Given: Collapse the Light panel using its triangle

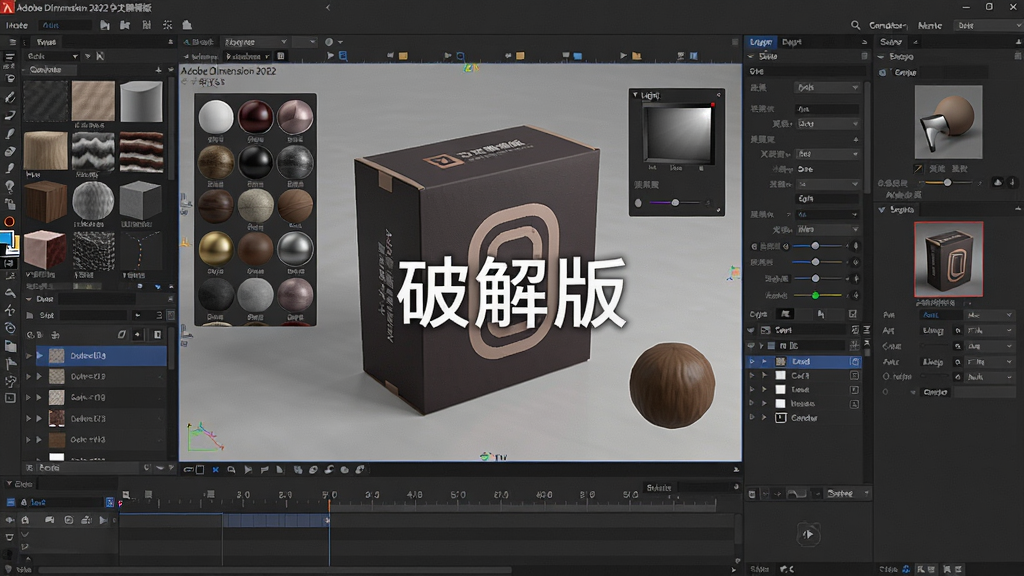Looking at the screenshot, I should coord(635,95).
